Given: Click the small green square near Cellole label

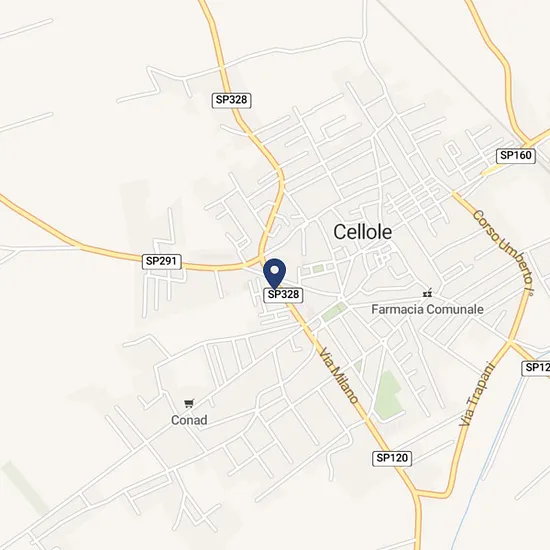Looking at the screenshot, I should (x=318, y=269).
